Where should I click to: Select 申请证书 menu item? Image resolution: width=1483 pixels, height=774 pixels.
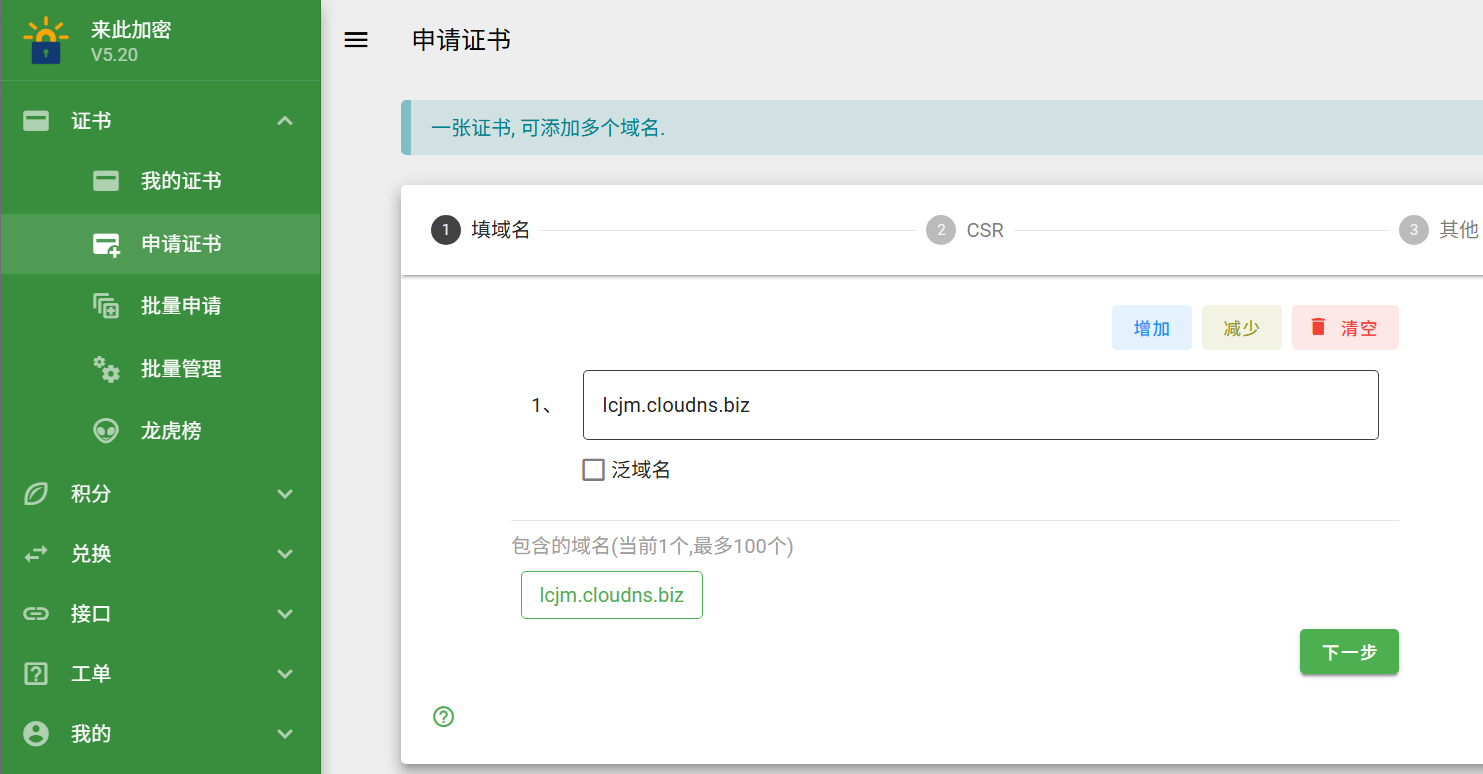161,244
